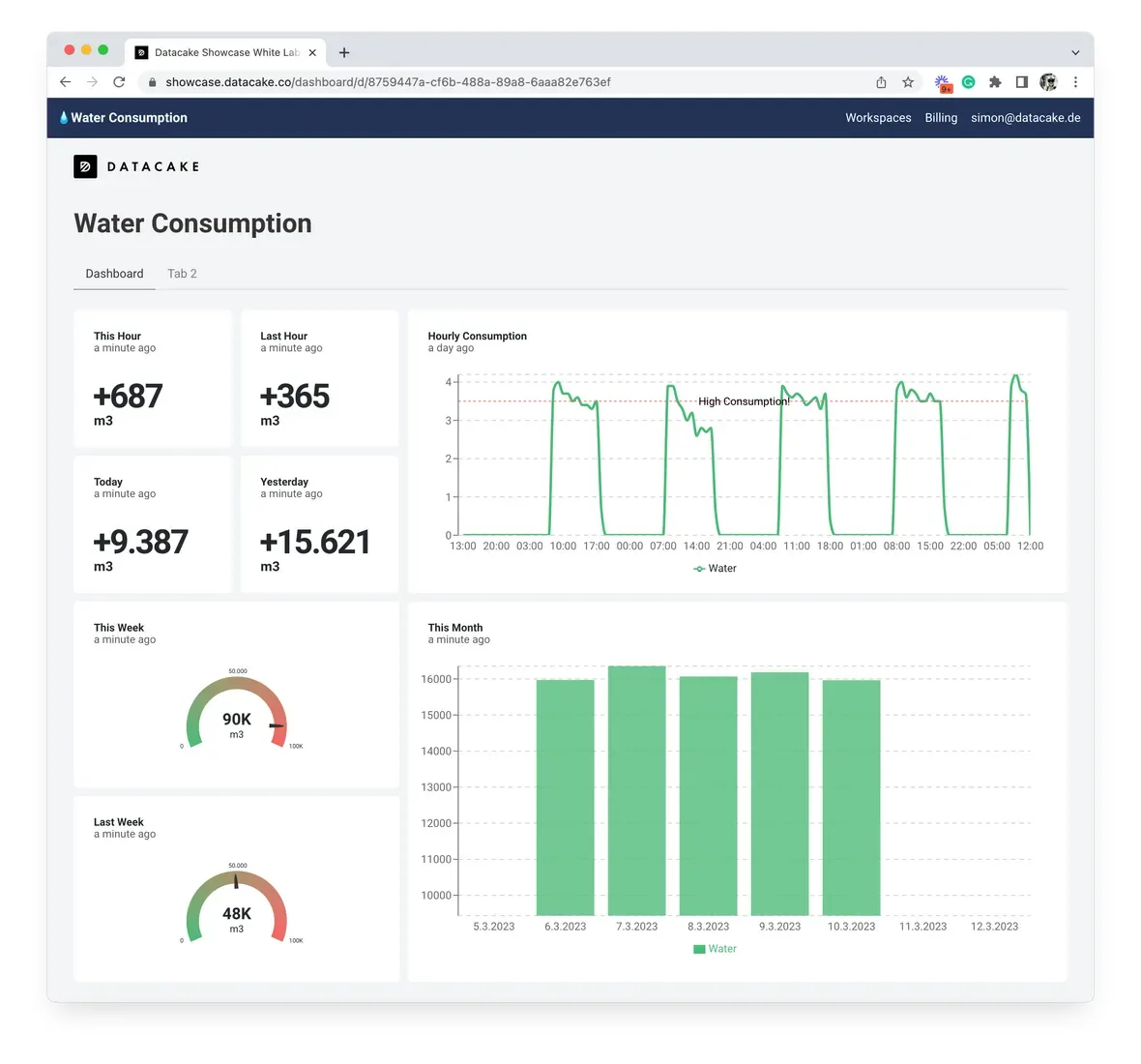
Task: Open the share icon in address bar
Action: coord(881,82)
